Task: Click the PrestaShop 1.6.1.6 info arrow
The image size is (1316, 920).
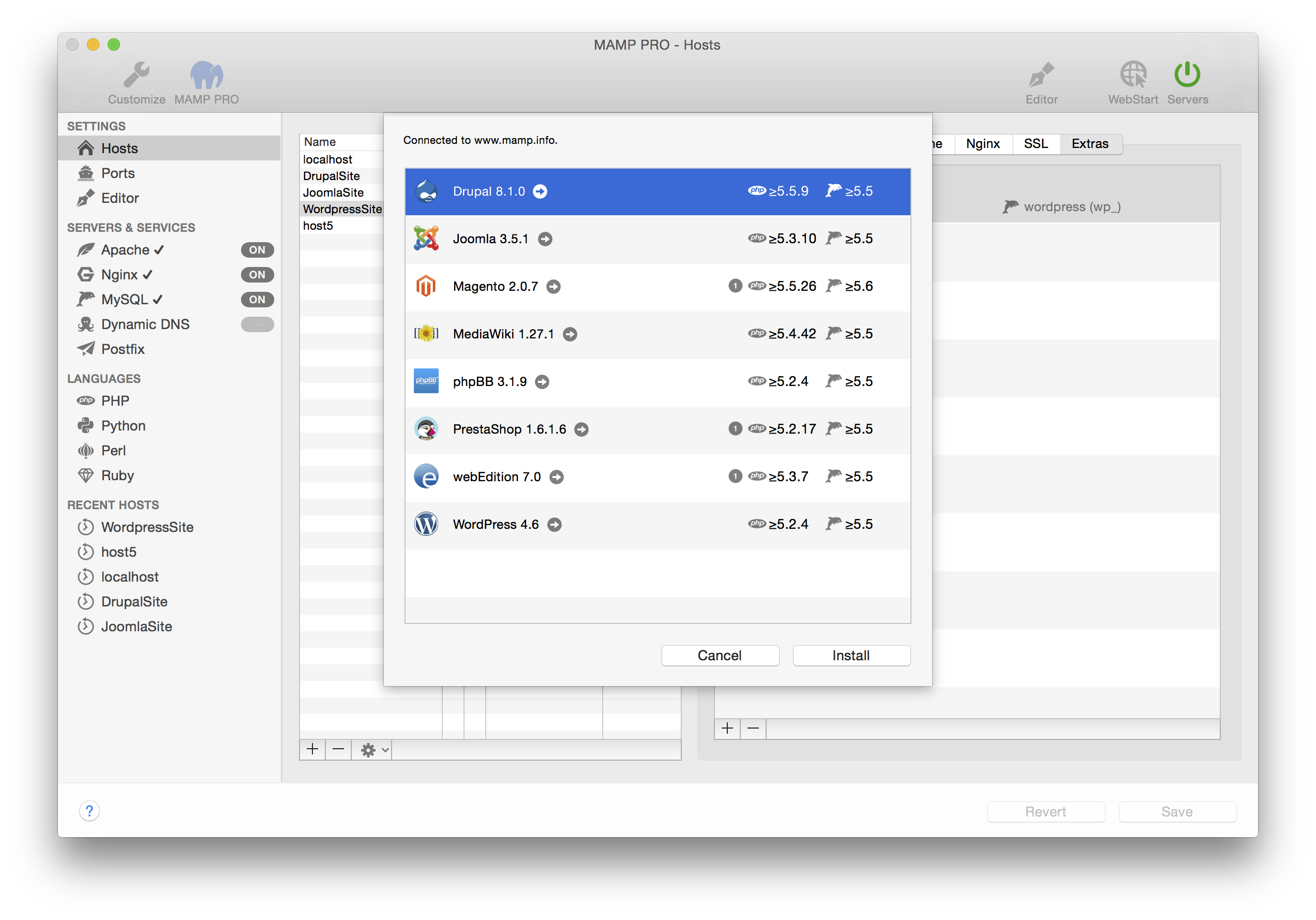Action: (x=581, y=429)
